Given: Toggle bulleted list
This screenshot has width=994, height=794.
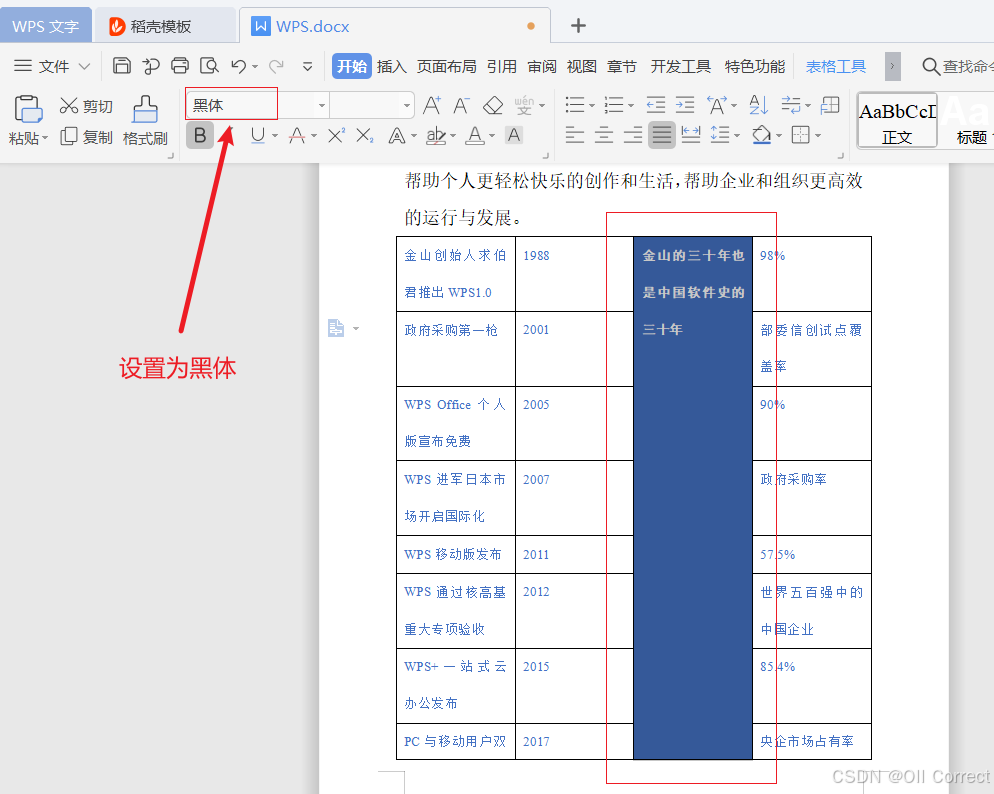Looking at the screenshot, I should 574,105.
